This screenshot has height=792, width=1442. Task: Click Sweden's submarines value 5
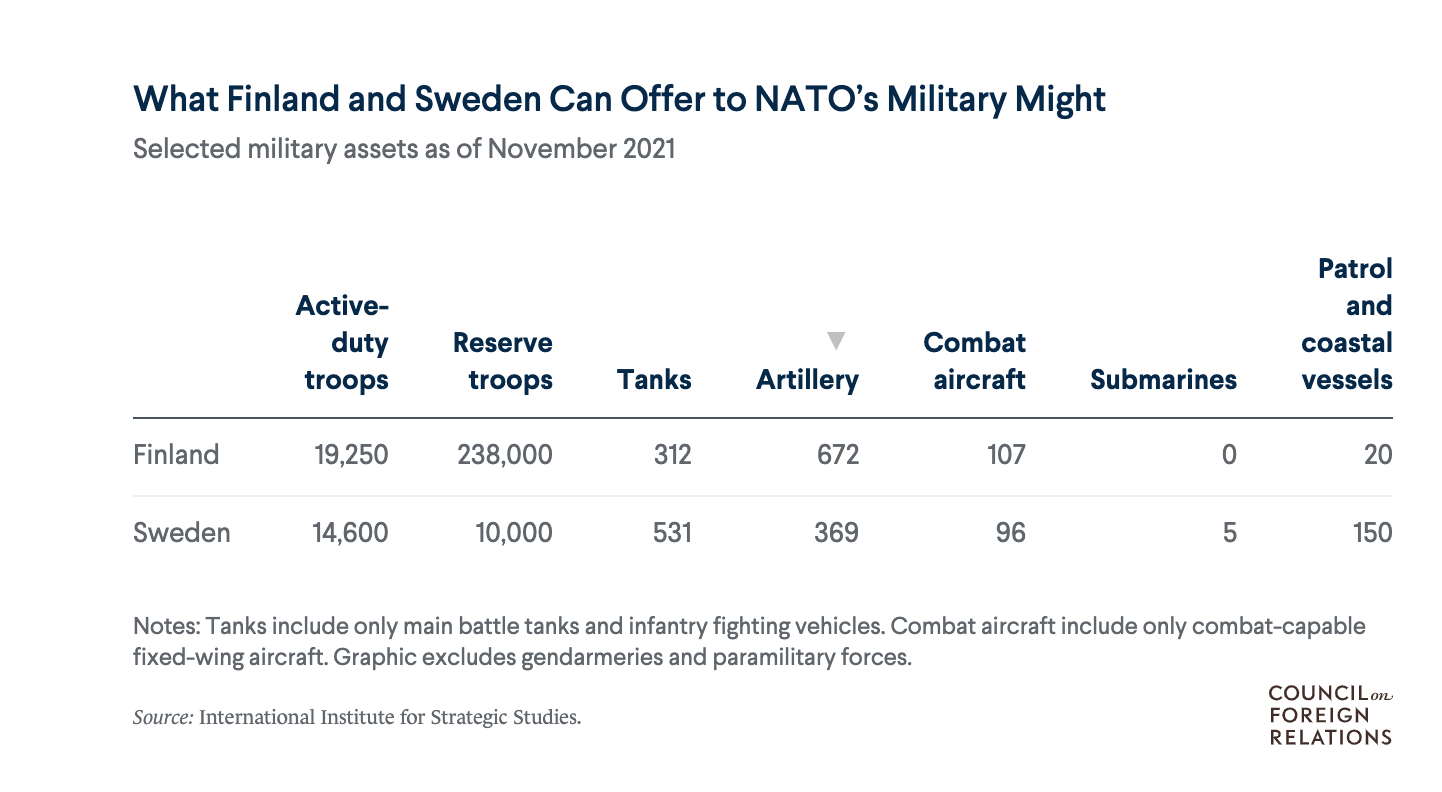pyautogui.click(x=1229, y=532)
